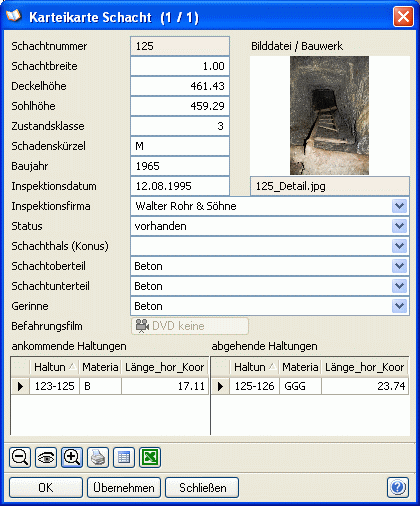Image resolution: width=420 pixels, height=506 pixels.
Task: Click length cell 17.11
Action: (165, 386)
